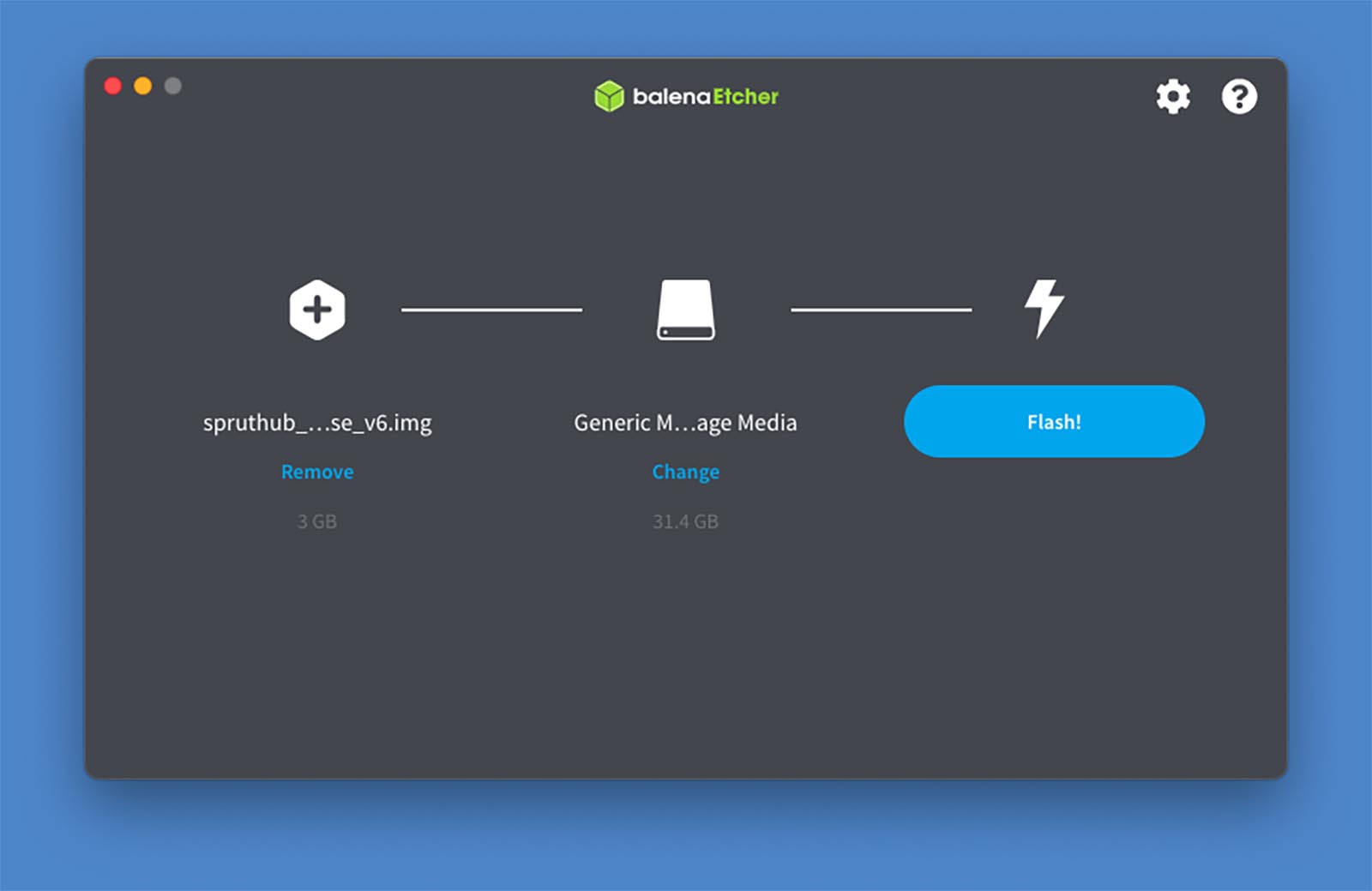
Task: Click the spruthub_…se_v6.img file name
Action: tap(317, 423)
